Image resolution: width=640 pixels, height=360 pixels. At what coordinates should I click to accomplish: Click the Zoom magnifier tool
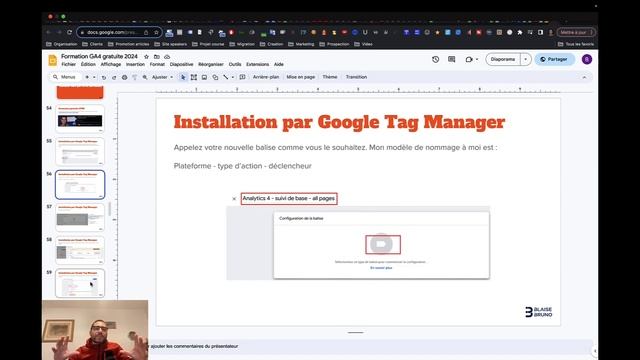(x=145, y=77)
